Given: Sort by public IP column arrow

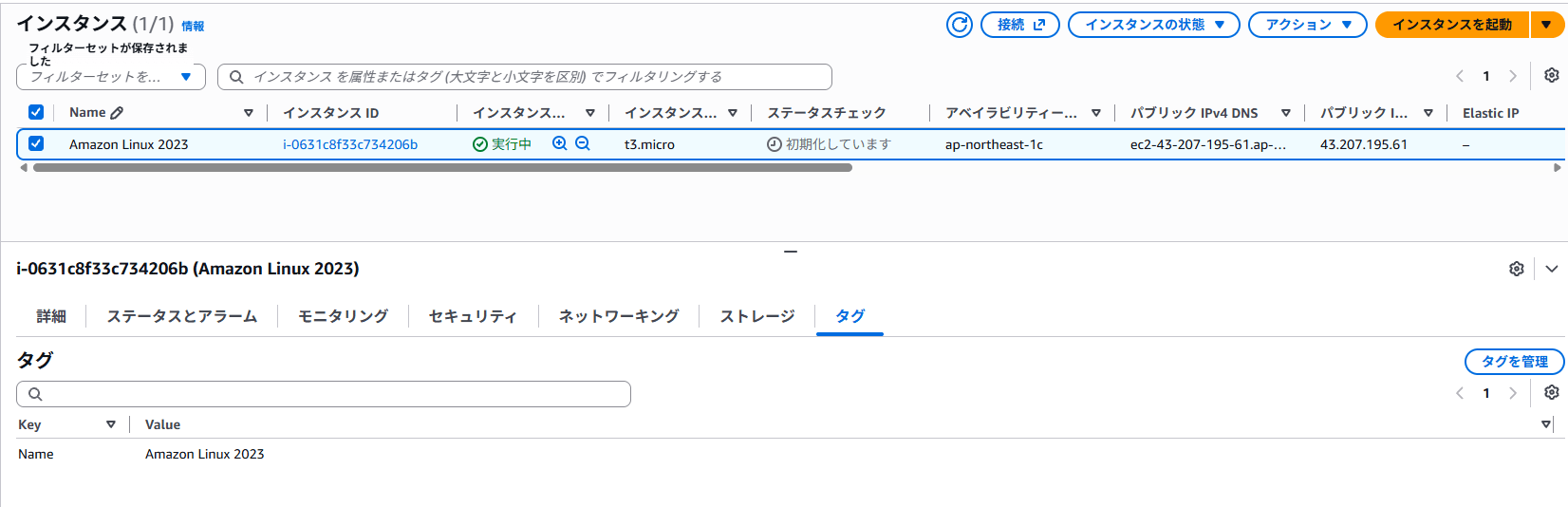Looking at the screenshot, I should 1428,113.
